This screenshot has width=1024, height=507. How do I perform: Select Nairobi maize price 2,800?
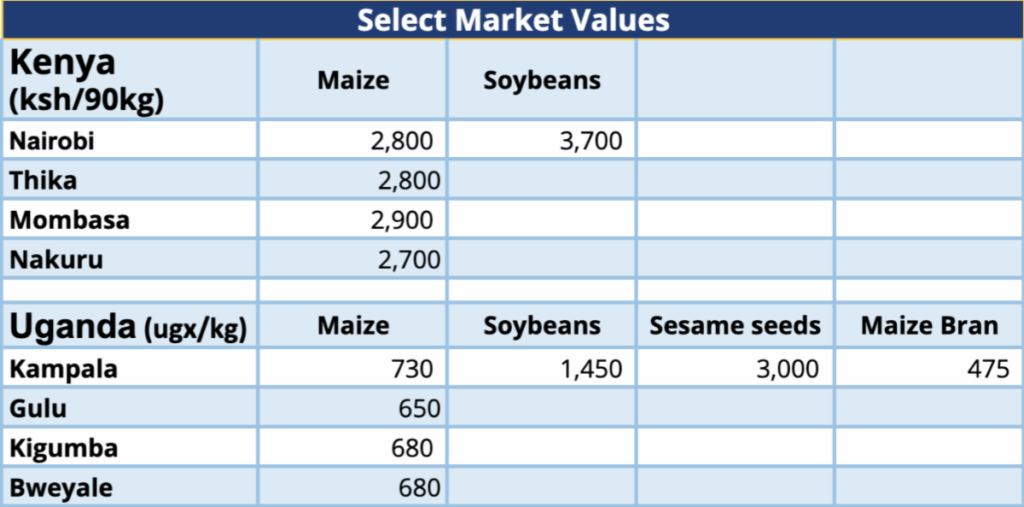pos(402,141)
